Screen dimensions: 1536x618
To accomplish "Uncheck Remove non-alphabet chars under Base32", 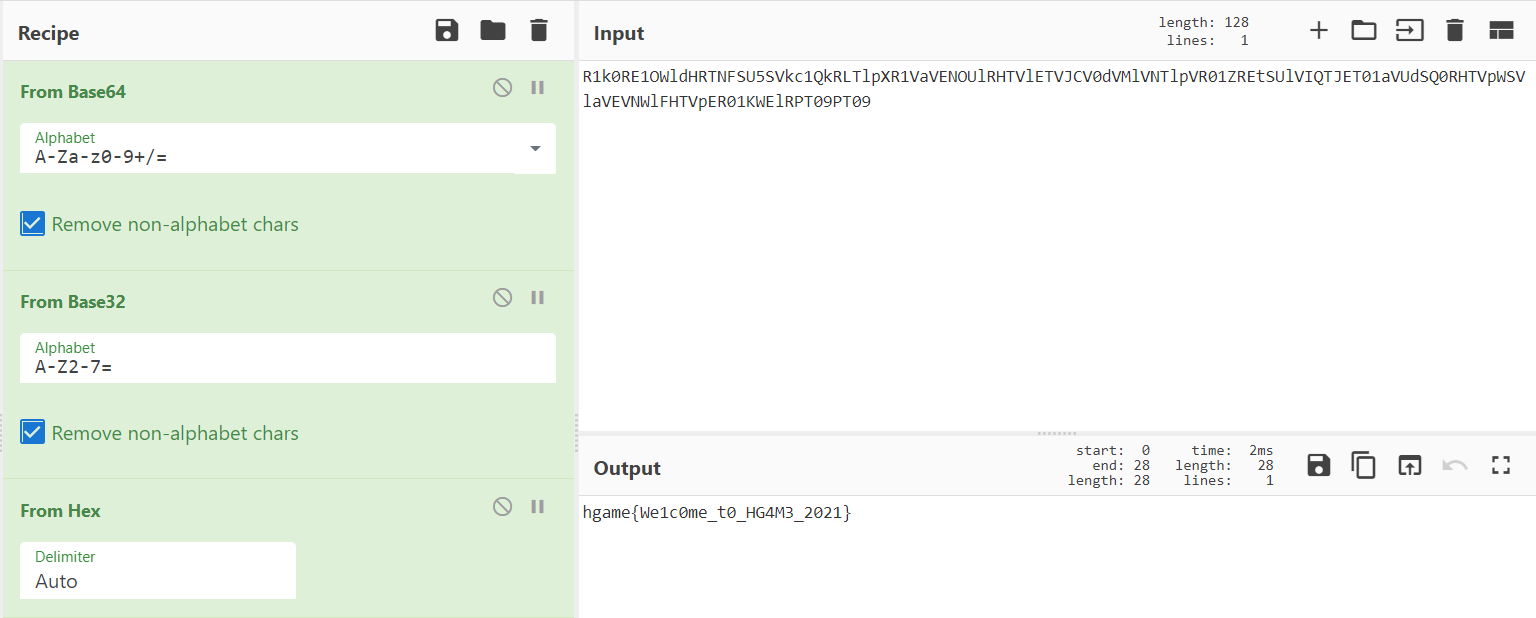I will pyautogui.click(x=33, y=433).
